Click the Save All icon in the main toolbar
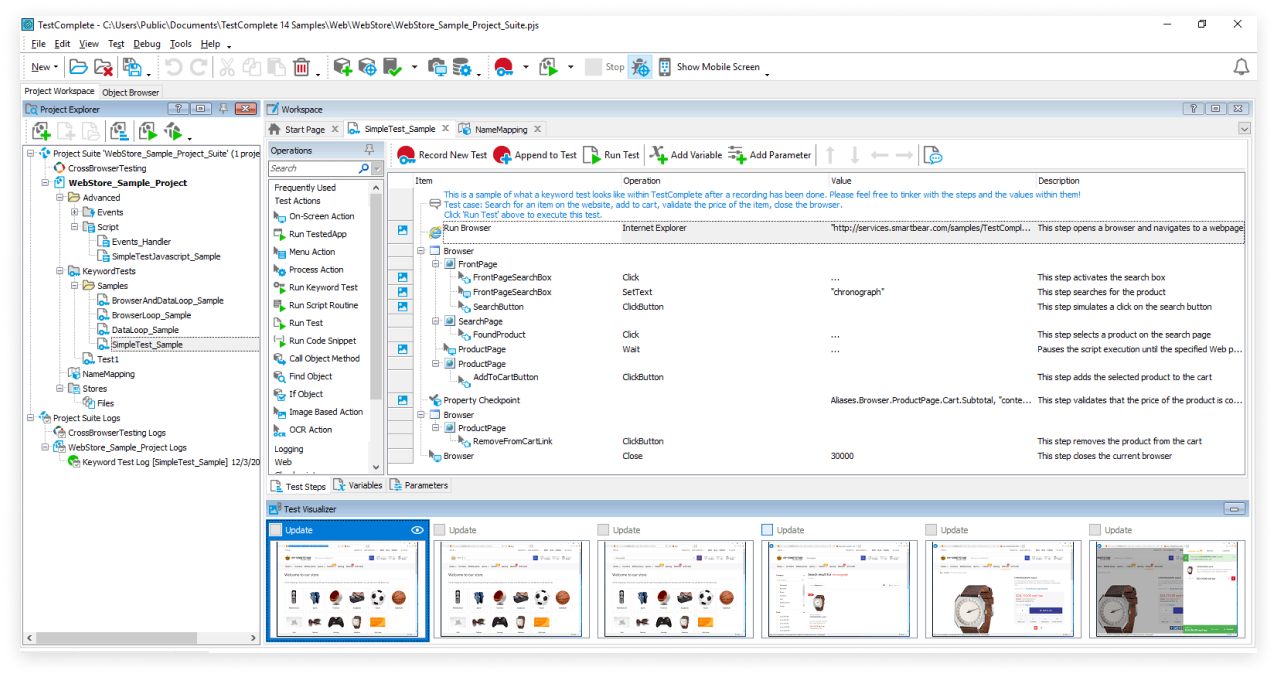 tap(131, 67)
